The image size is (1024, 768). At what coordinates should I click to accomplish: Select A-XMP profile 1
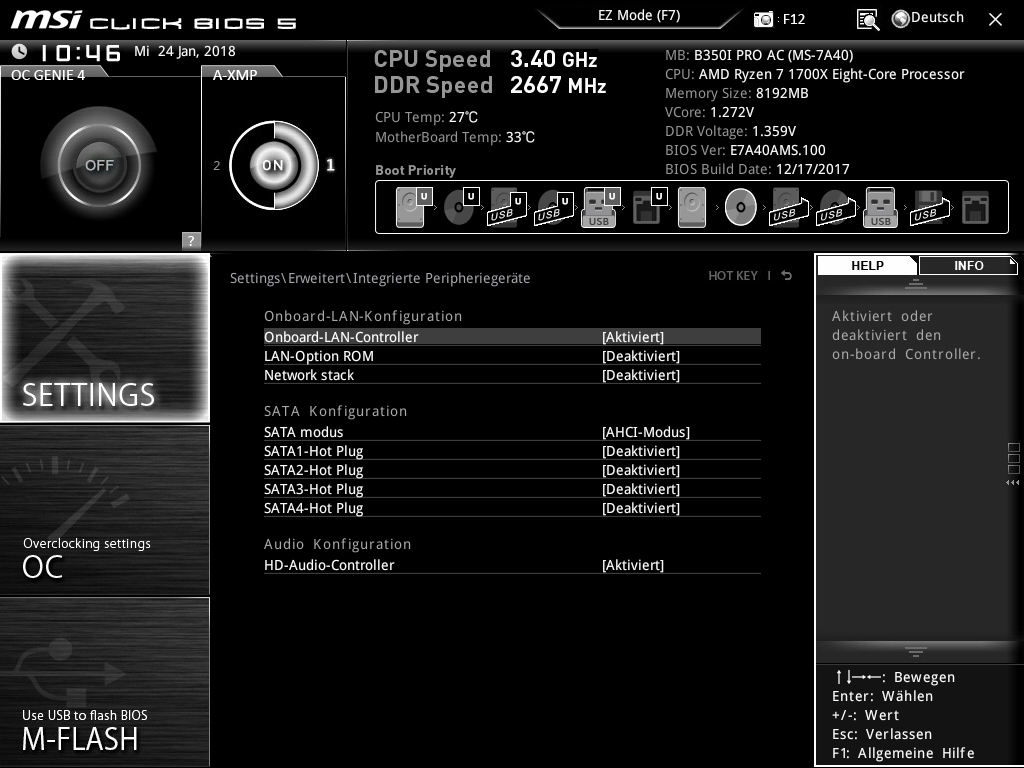330,165
